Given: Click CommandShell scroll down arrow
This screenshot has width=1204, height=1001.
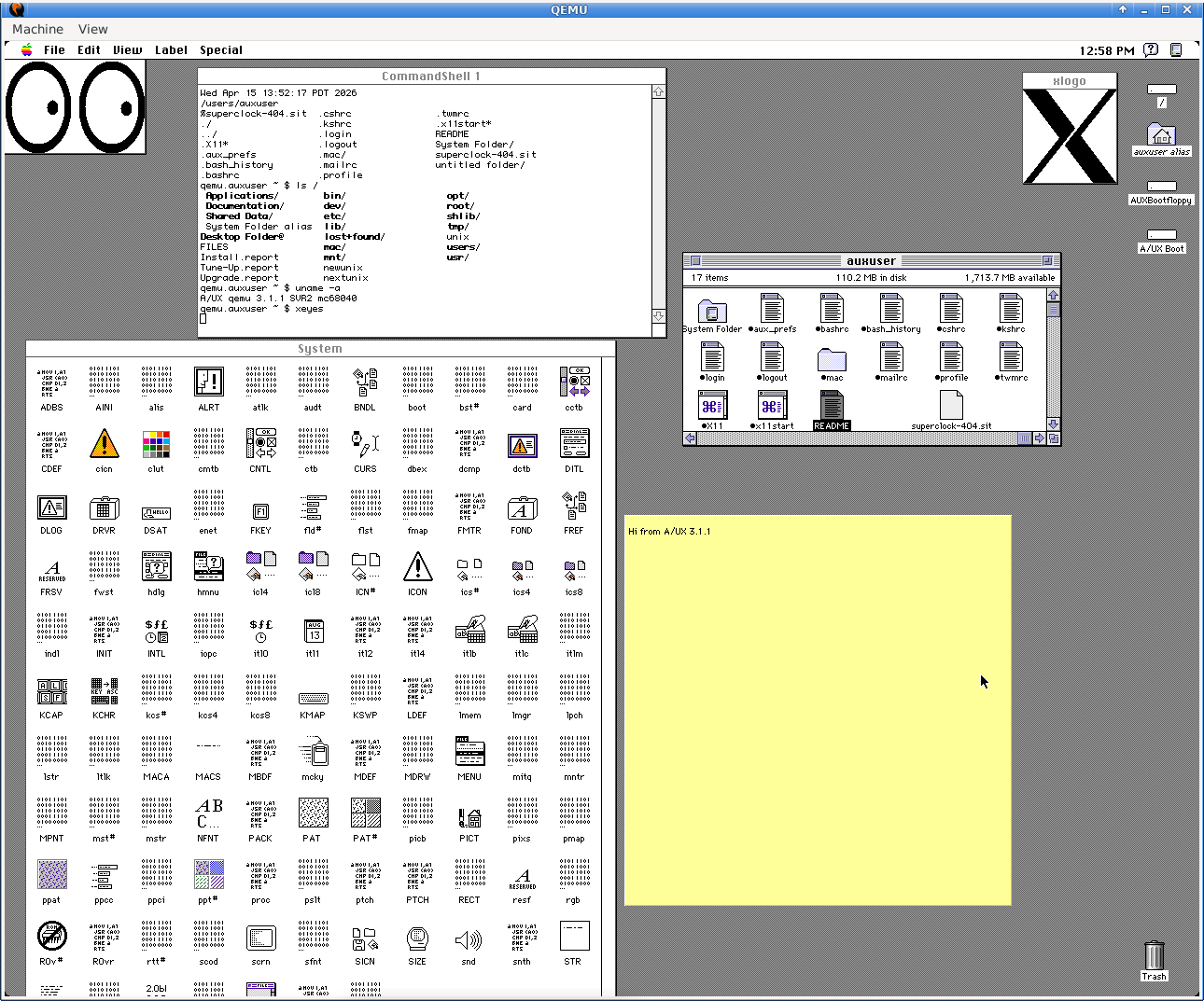Looking at the screenshot, I should [658, 316].
